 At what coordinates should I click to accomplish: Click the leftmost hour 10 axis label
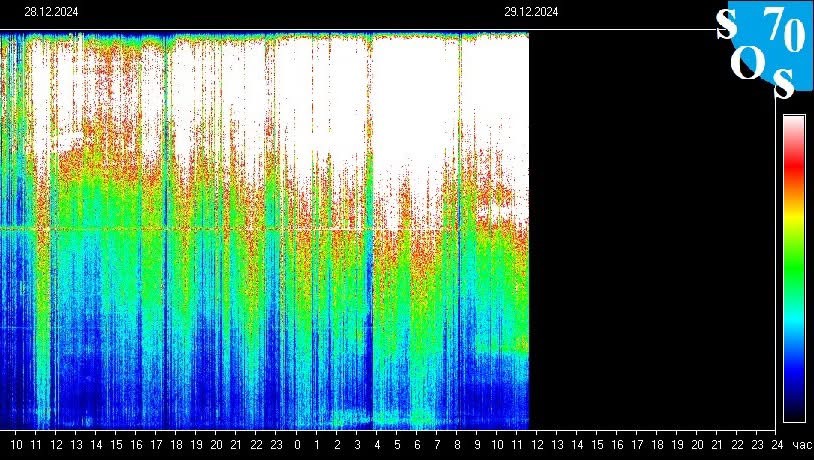point(16,444)
